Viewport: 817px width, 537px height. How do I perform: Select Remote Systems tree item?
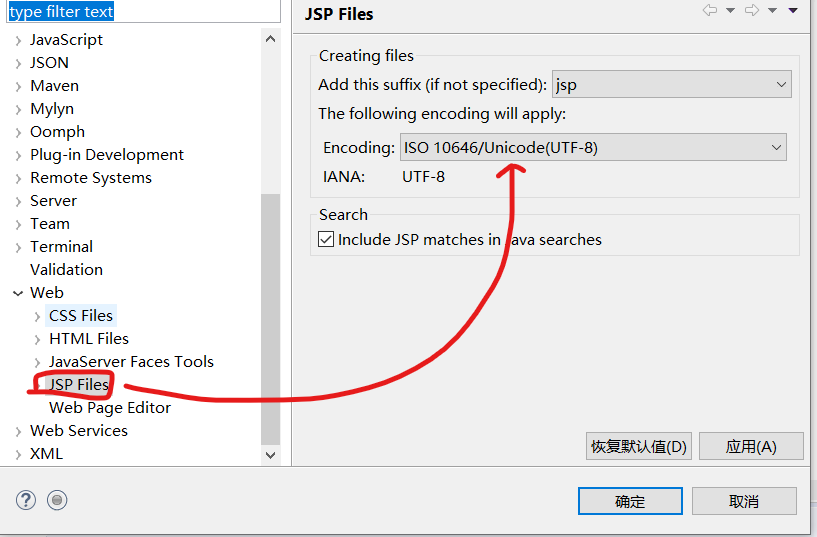[91, 178]
